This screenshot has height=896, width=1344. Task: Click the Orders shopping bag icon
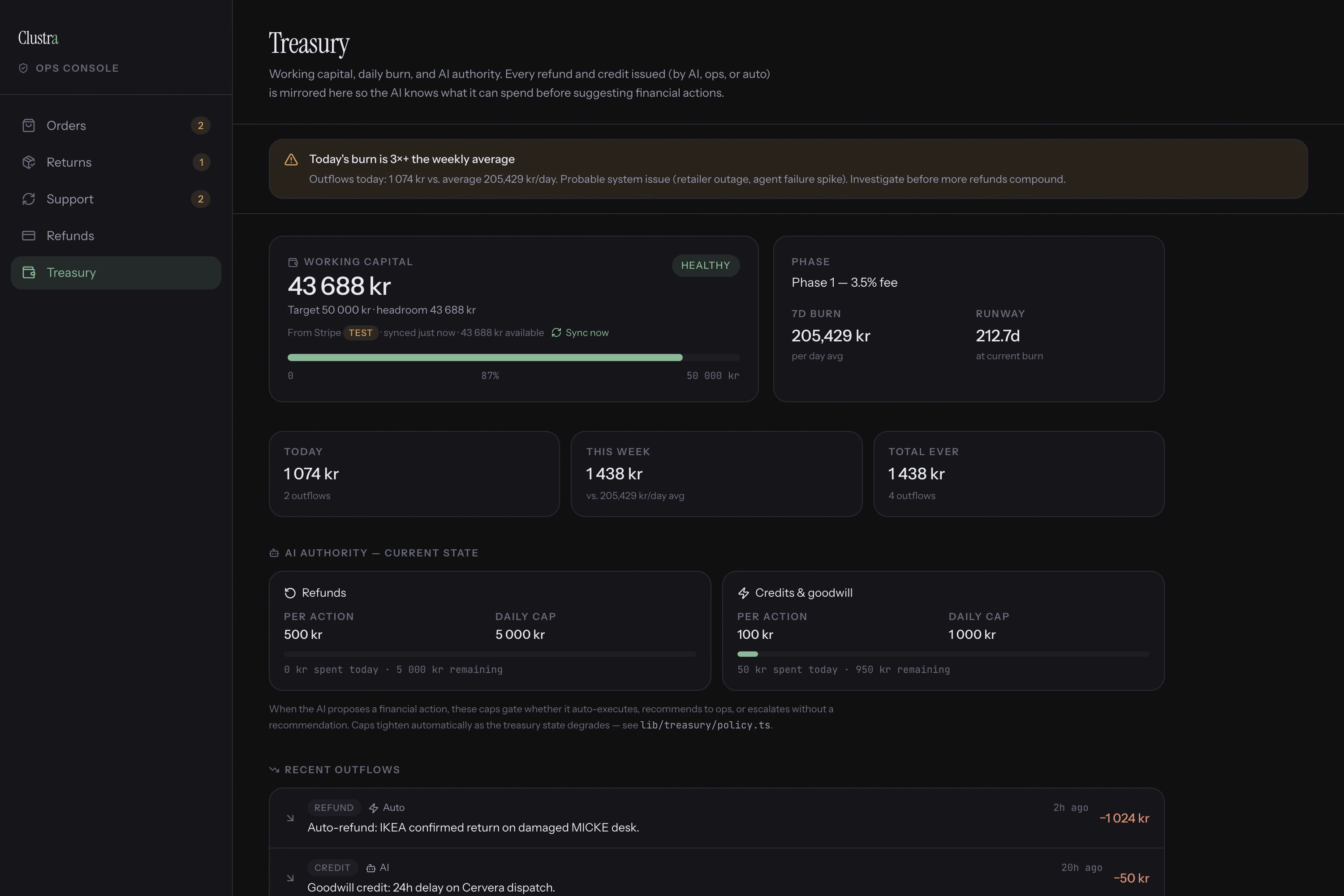29,126
